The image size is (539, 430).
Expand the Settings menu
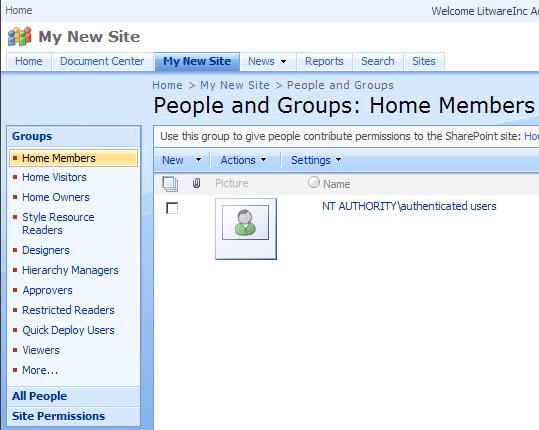pos(316,160)
